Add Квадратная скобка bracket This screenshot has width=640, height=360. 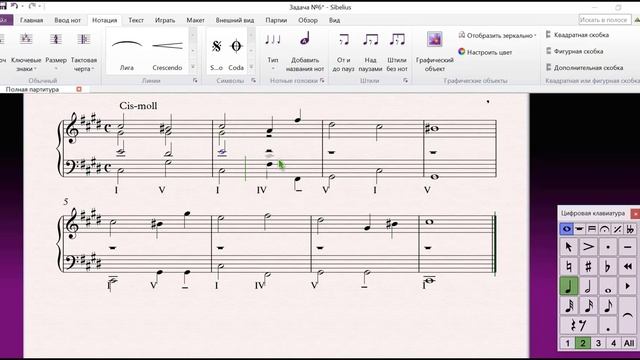click(577, 35)
